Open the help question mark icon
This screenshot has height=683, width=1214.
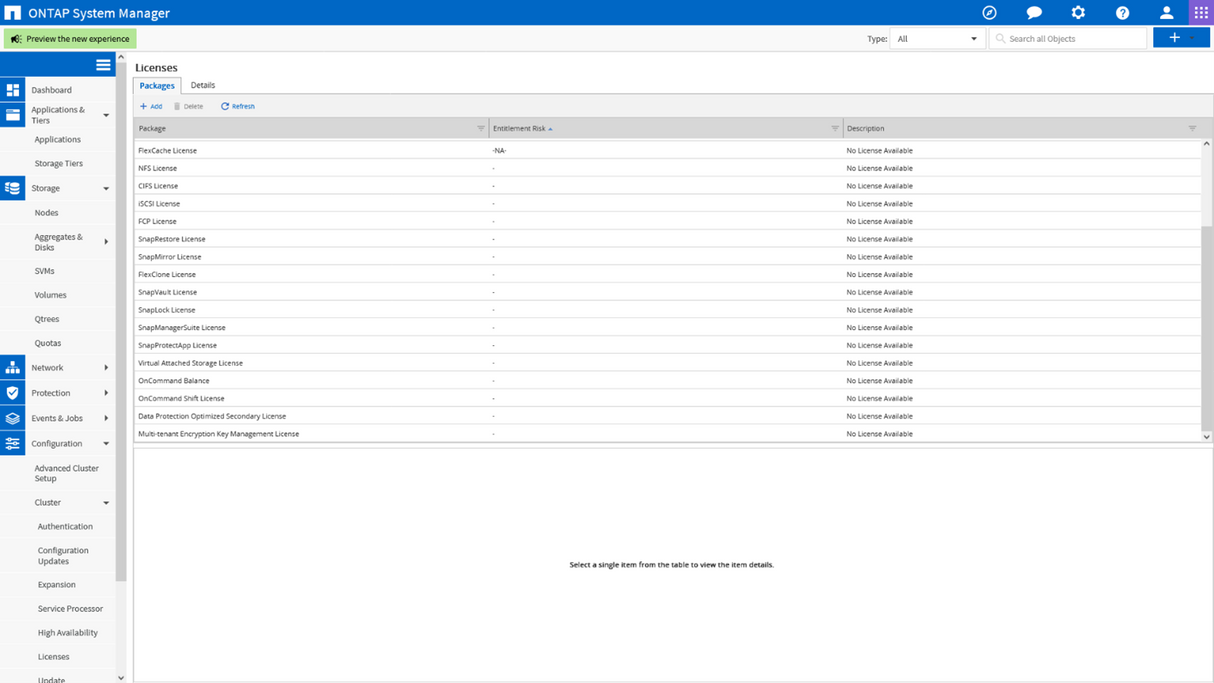point(1122,12)
